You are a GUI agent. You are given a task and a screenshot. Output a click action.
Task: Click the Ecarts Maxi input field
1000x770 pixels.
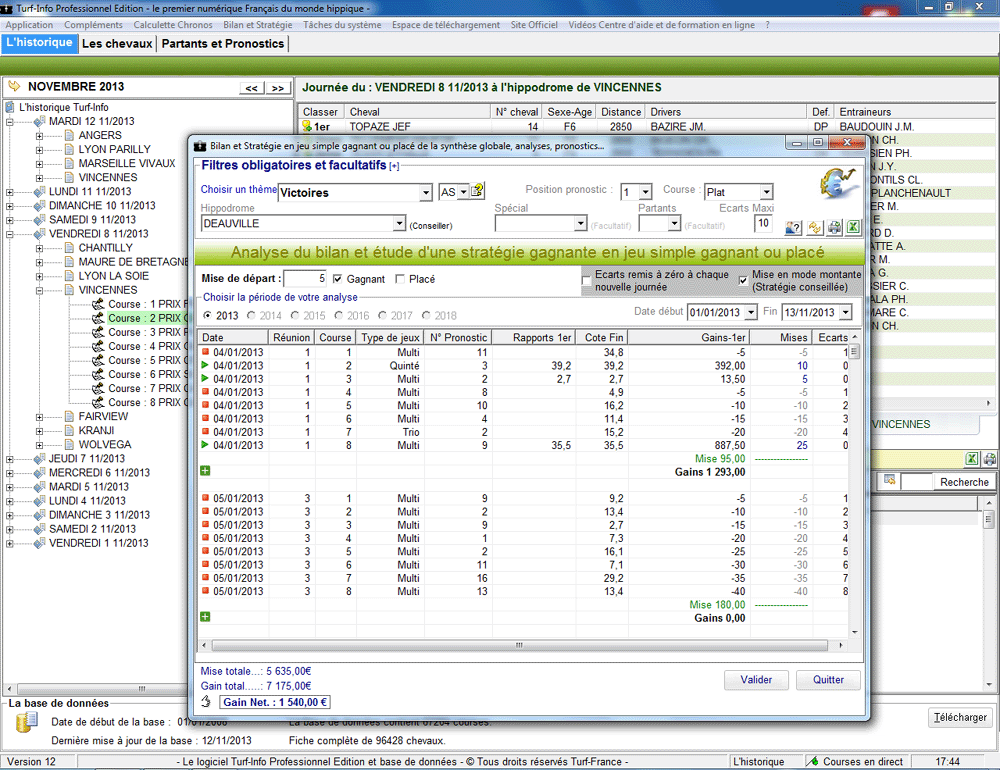coord(763,223)
